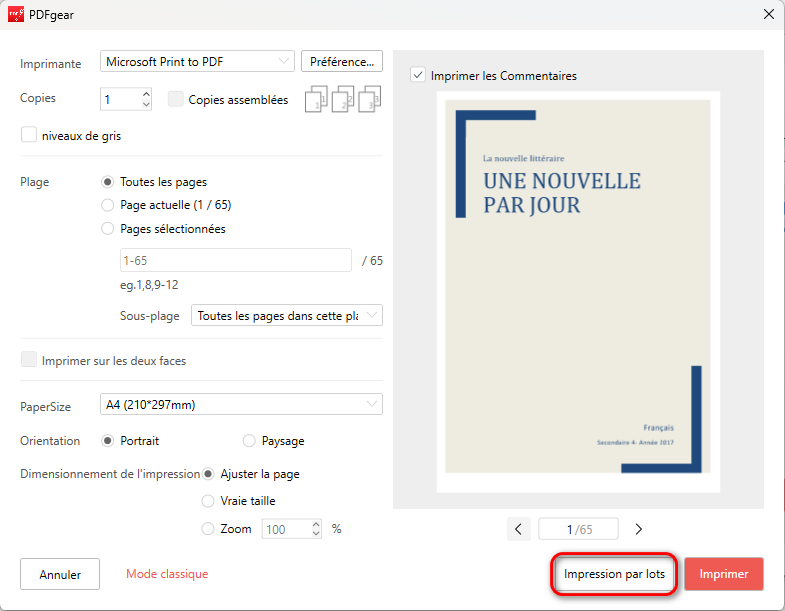Choose Vraie taille scaling option
The width and height of the screenshot is (785, 611).
(x=208, y=501)
